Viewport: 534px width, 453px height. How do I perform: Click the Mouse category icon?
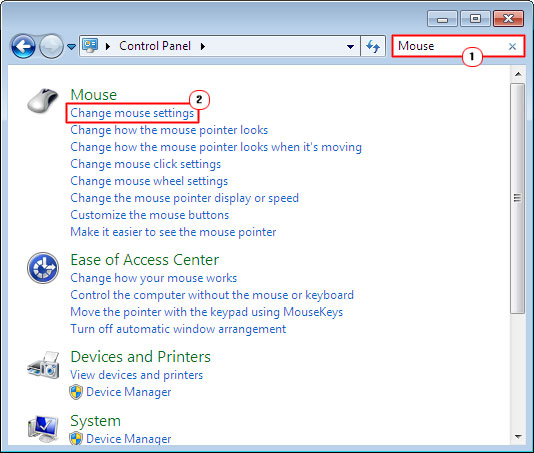pyautogui.click(x=43, y=101)
